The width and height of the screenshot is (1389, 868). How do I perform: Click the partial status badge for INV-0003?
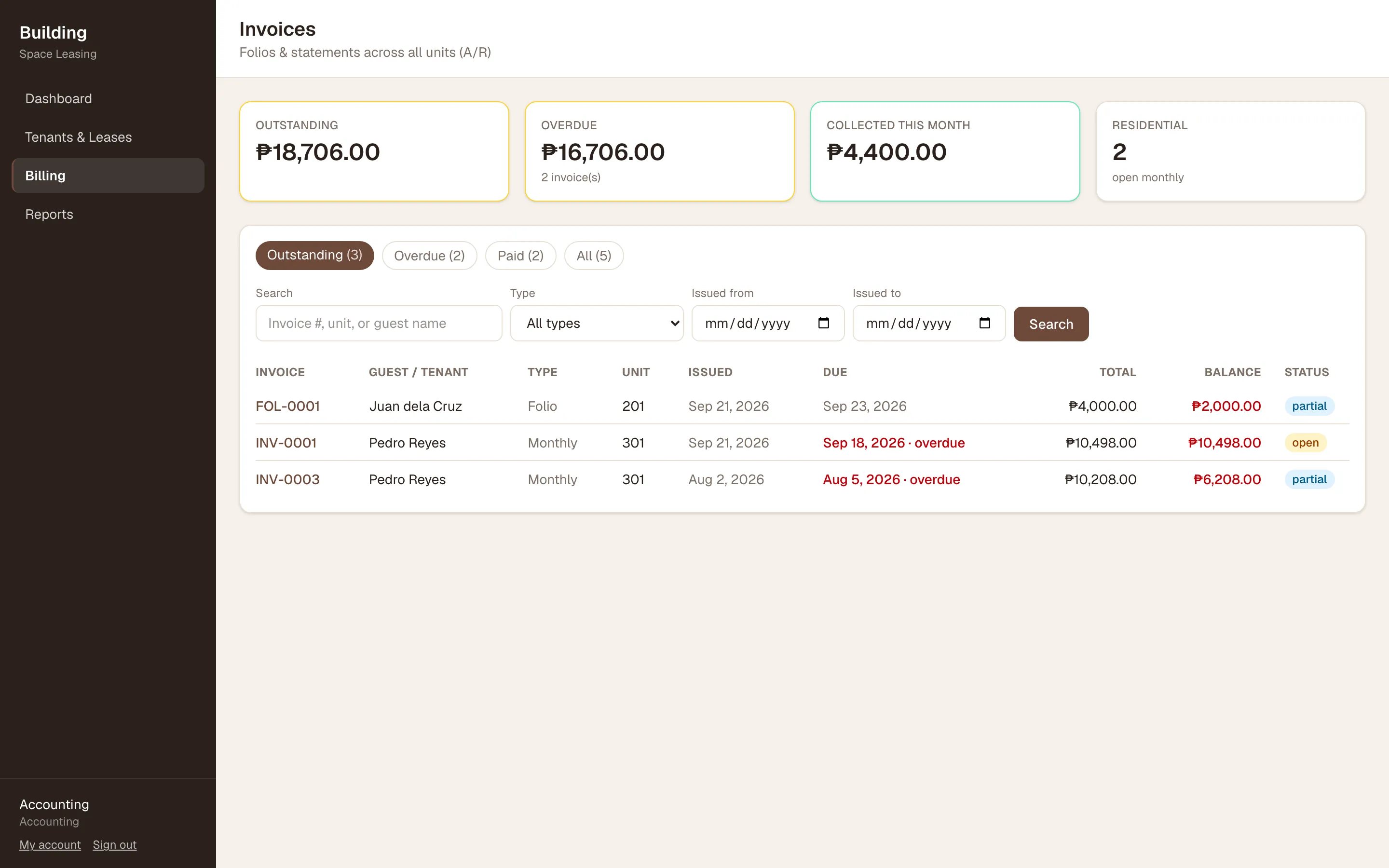(1309, 479)
